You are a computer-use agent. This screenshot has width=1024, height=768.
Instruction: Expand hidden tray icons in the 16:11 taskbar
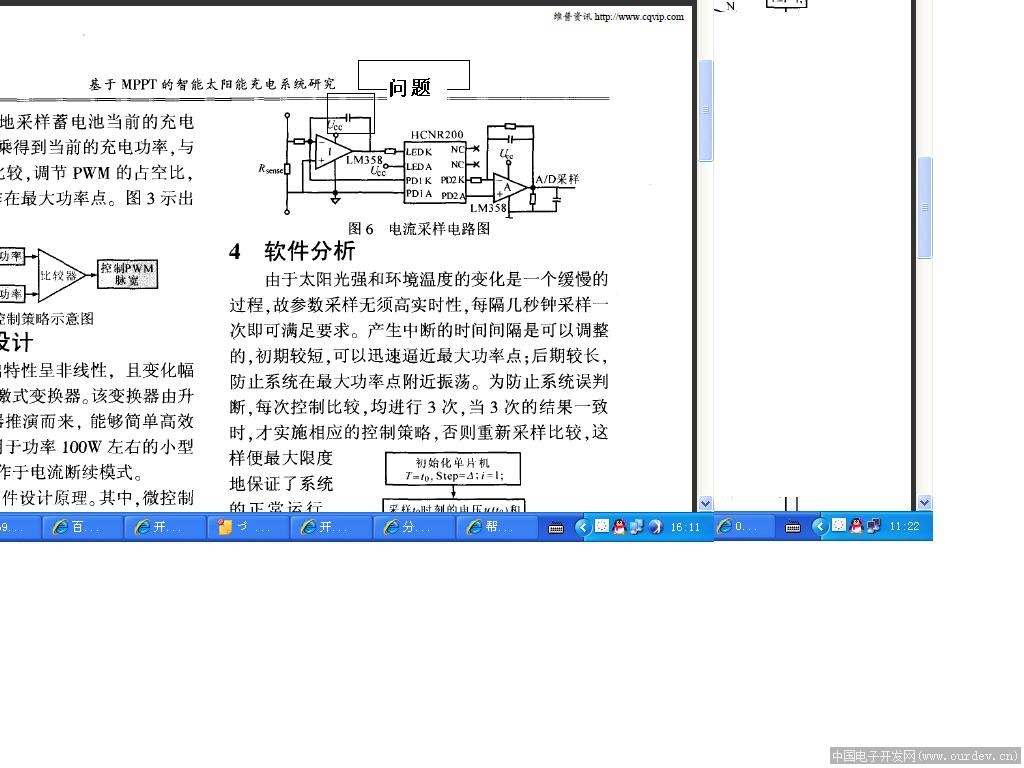(x=583, y=527)
